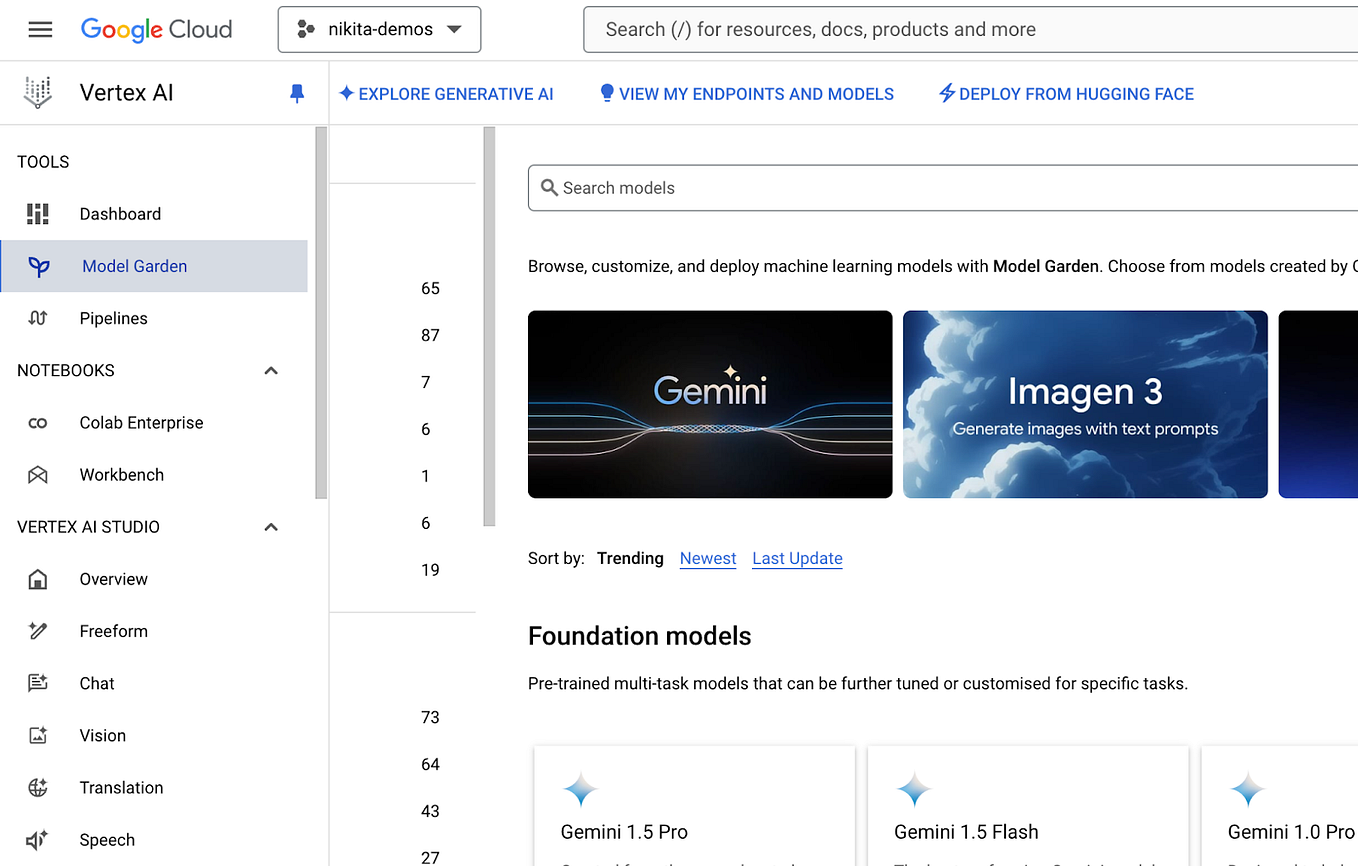
Task: Select the Speech tool
Action: [x=107, y=840]
